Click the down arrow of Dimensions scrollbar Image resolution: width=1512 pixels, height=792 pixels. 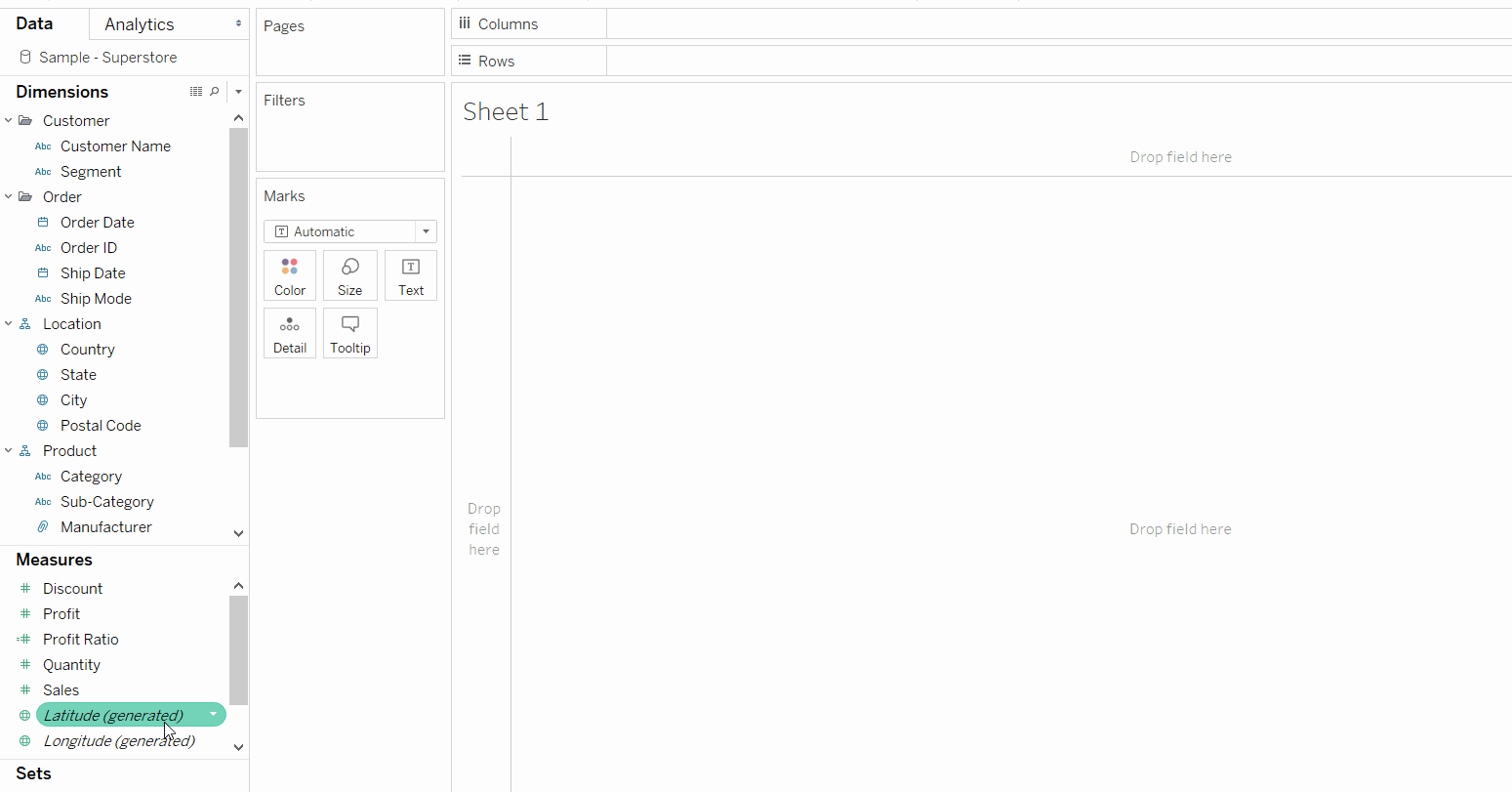pyautogui.click(x=238, y=533)
